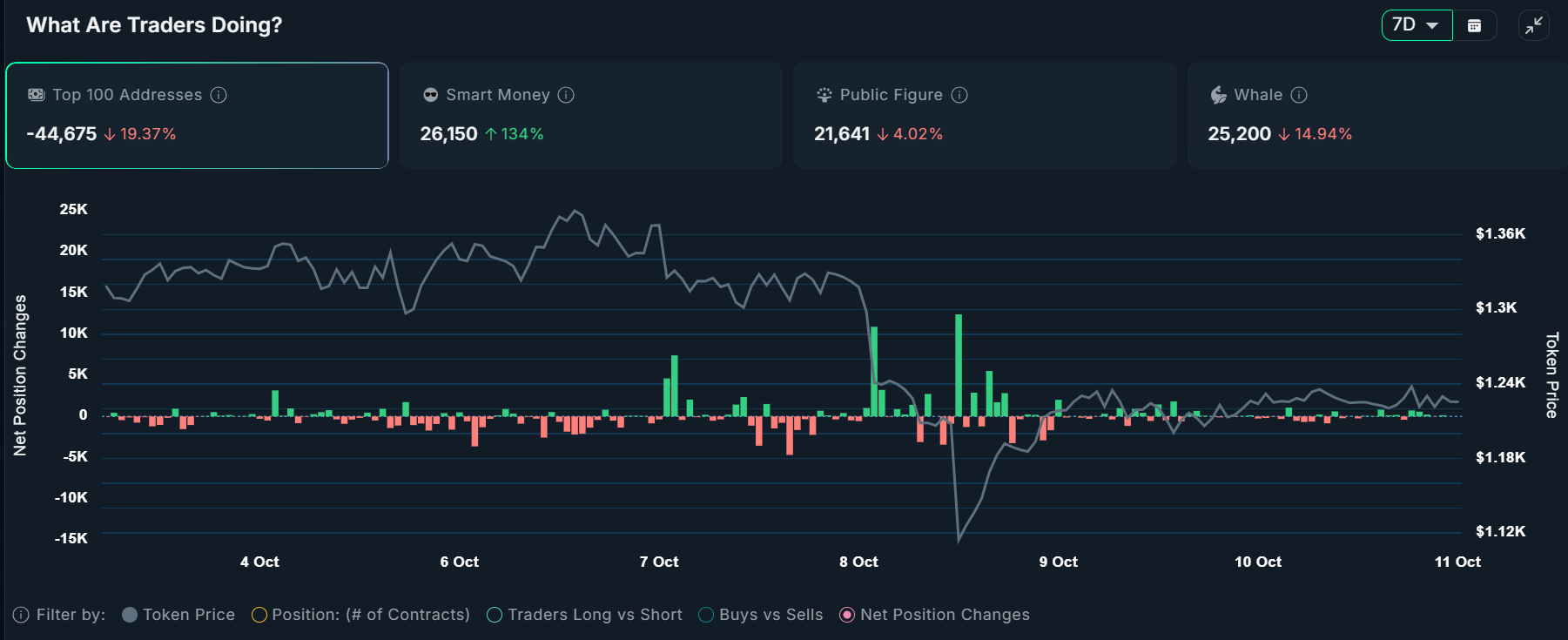Click the 8 Oct axis label
This screenshot has width=1568, height=640.
click(858, 562)
